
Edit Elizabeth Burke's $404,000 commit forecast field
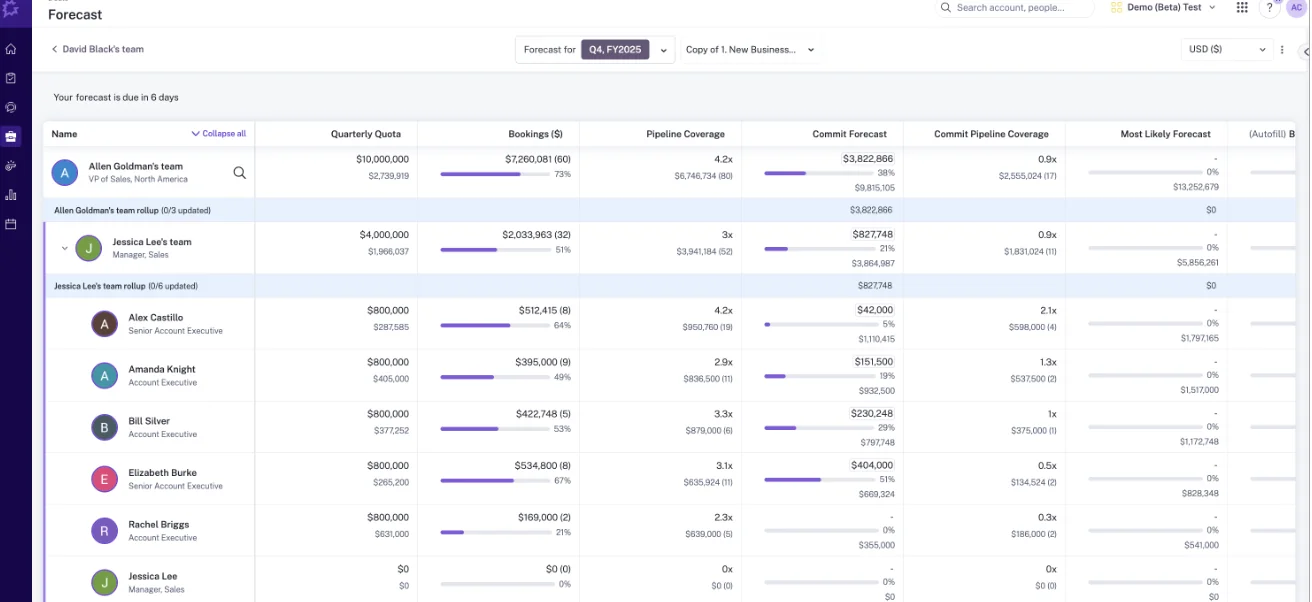coord(872,465)
